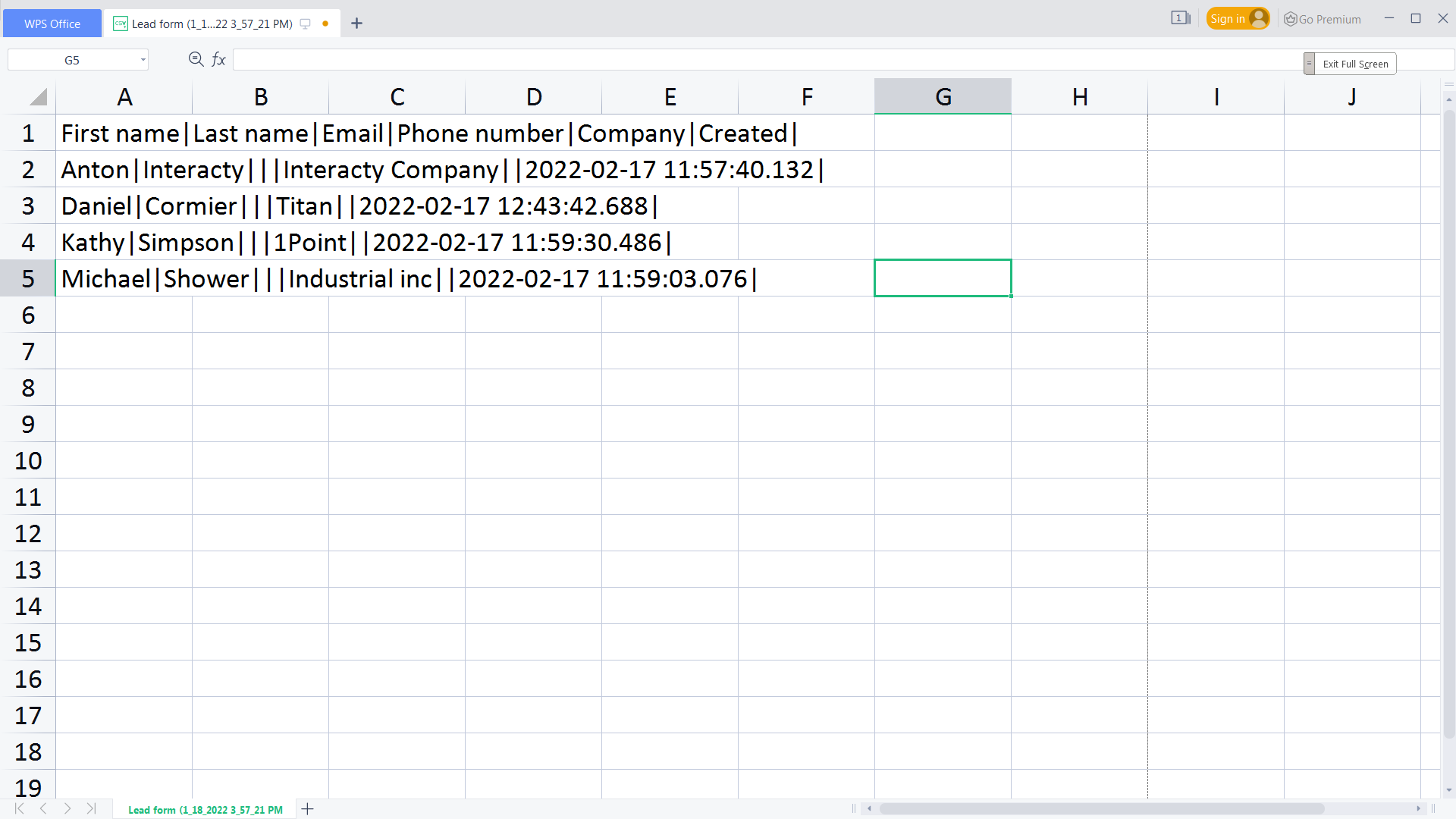The image size is (1456, 819).
Task: Switch to the WPS Office tab
Action: [x=52, y=24]
